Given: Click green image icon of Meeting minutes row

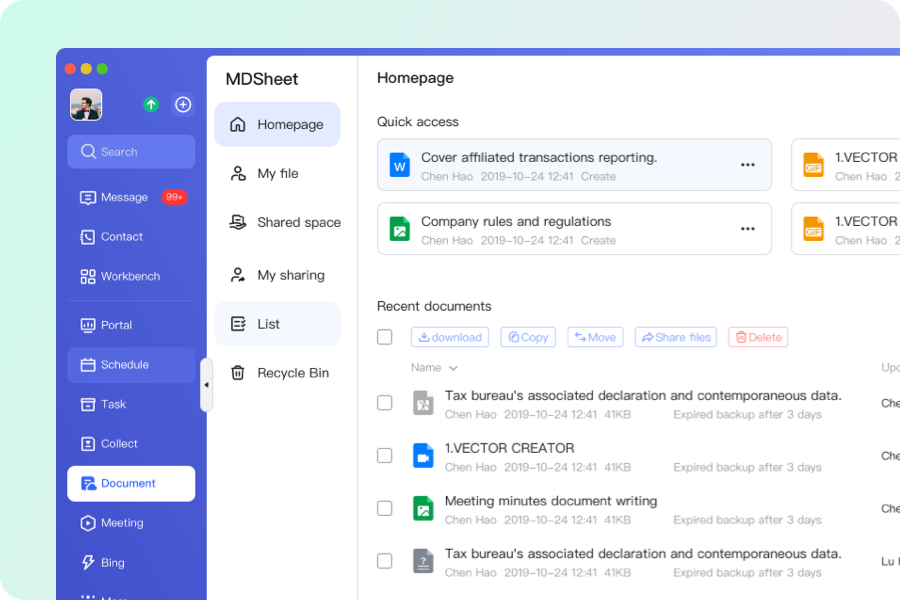Looking at the screenshot, I should tap(423, 508).
